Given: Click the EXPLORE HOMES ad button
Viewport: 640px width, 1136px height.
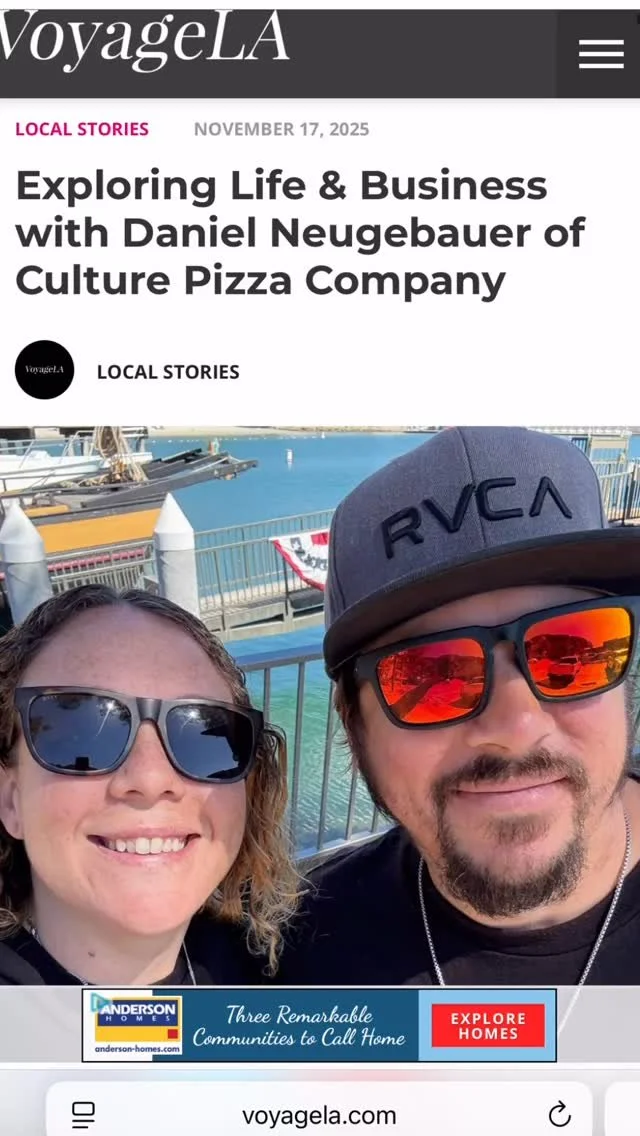Looking at the screenshot, I should click(488, 1025).
